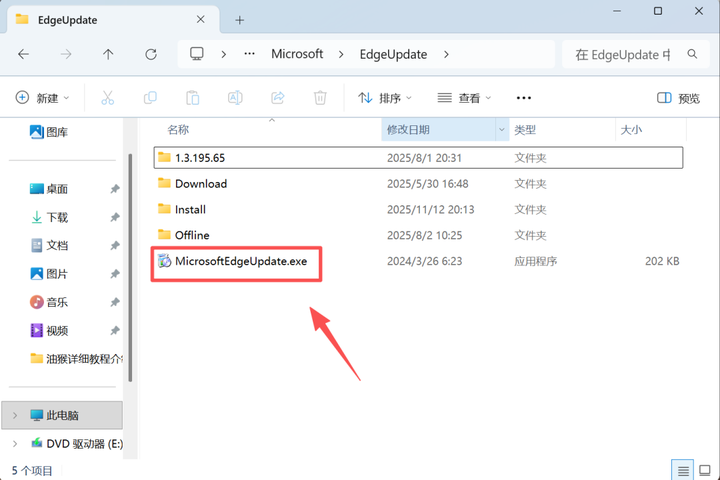Click the computer icon in address bar
Image resolution: width=720 pixels, height=480 pixels.
(x=197, y=54)
